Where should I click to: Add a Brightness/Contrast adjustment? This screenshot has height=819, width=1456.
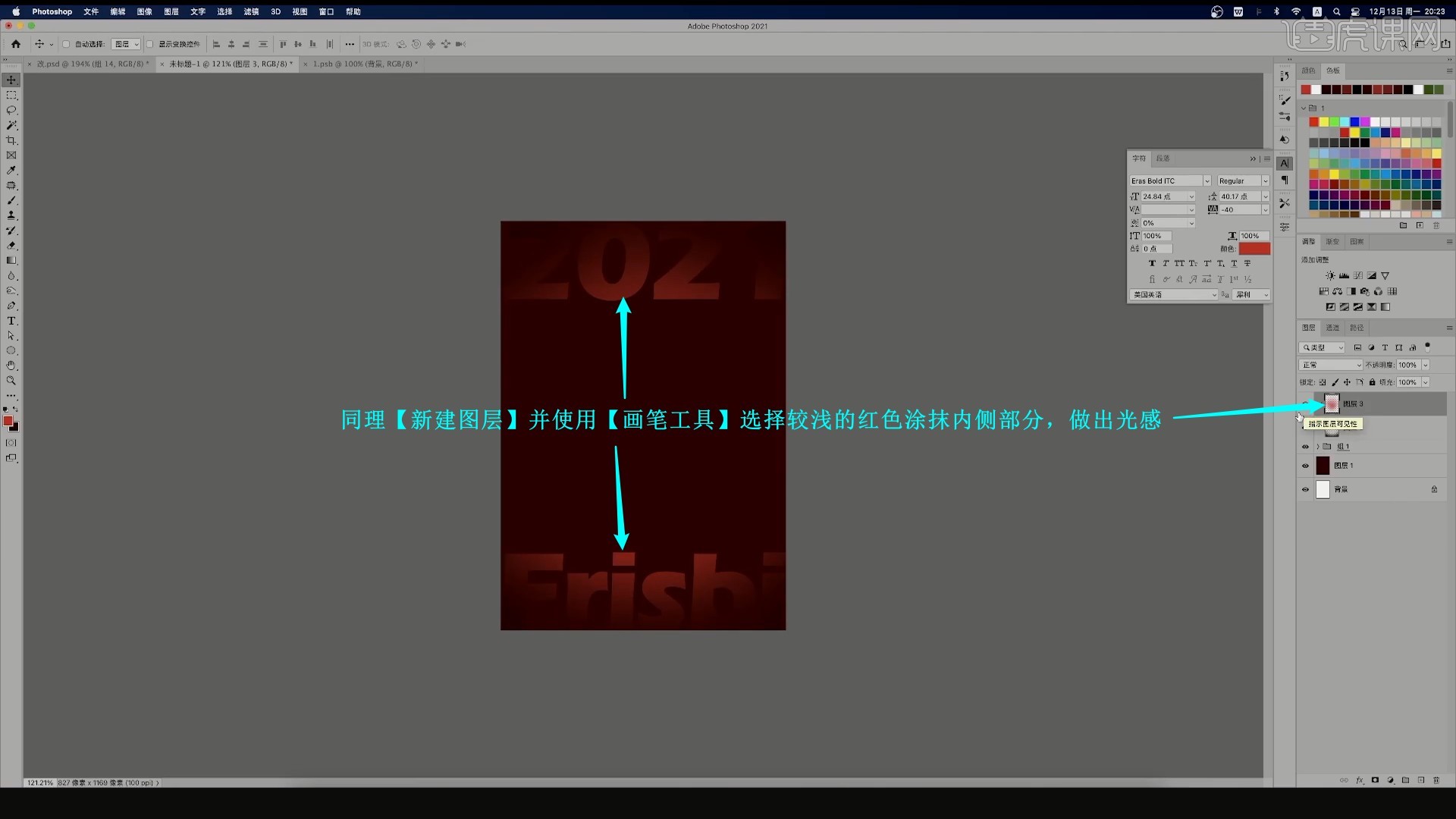click(x=1330, y=276)
